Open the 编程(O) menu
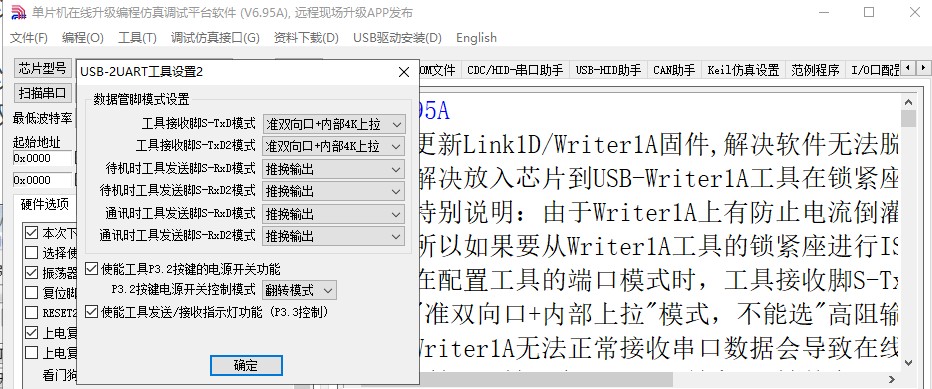Image resolution: width=932 pixels, height=389 pixels. click(x=83, y=37)
